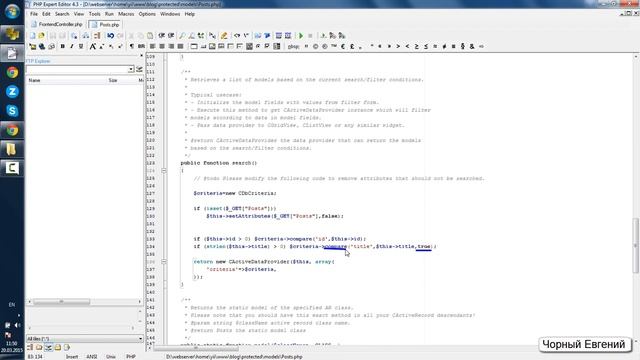This screenshot has width=640, height=360.
Task: Open the Macros menu
Action: pos(126,14)
